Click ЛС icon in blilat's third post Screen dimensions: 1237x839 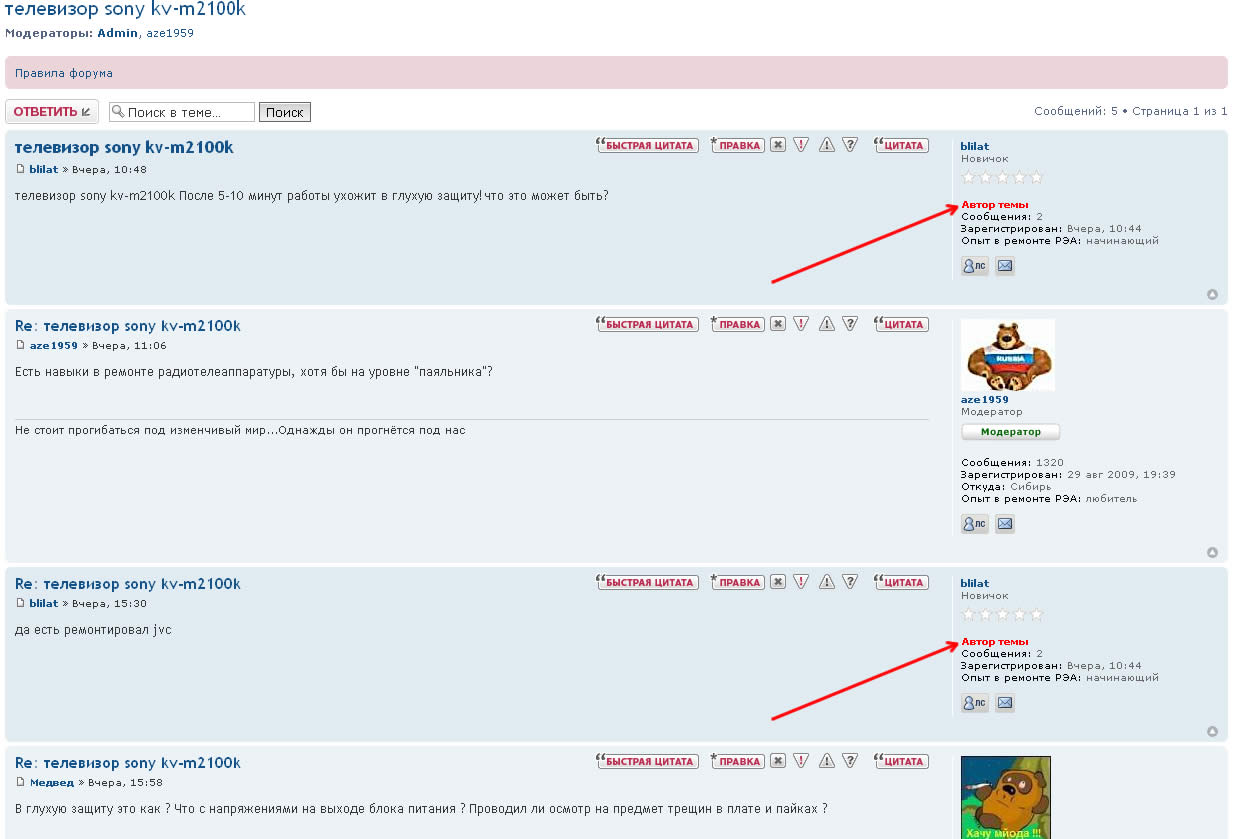coord(974,703)
